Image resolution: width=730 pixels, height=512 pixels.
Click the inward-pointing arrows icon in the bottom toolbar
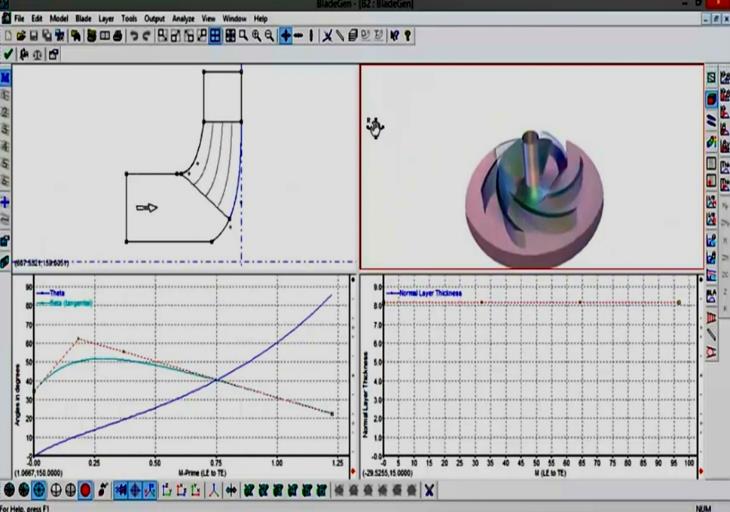pyautogui.click(x=231, y=490)
